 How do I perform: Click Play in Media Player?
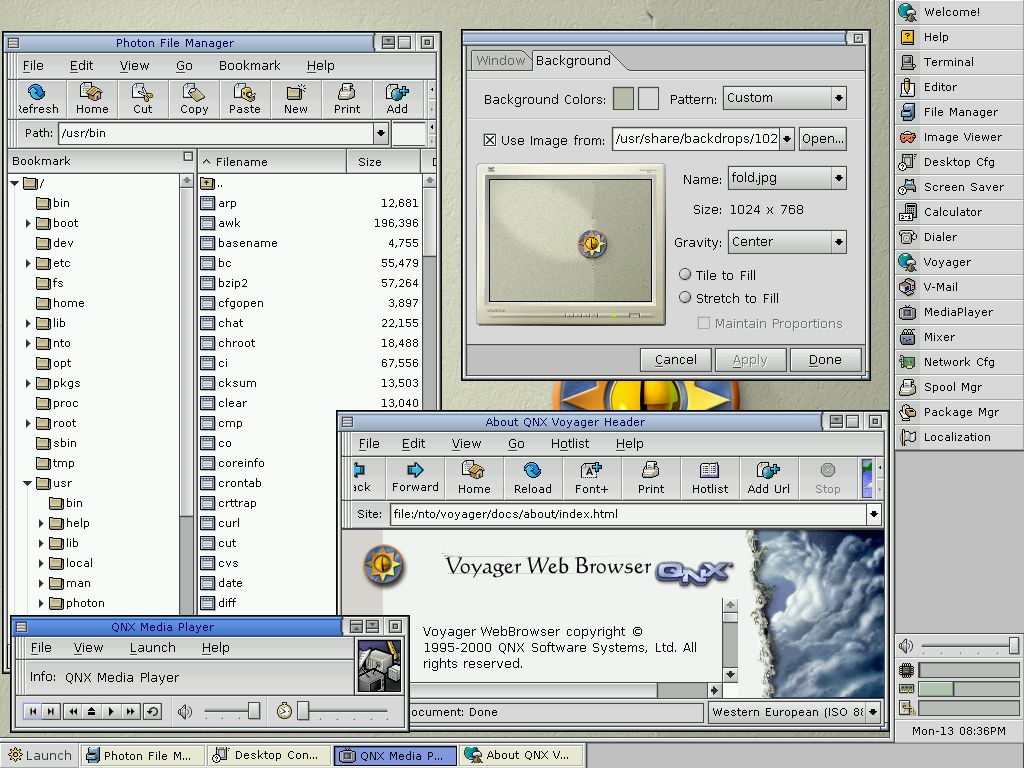click(x=111, y=711)
